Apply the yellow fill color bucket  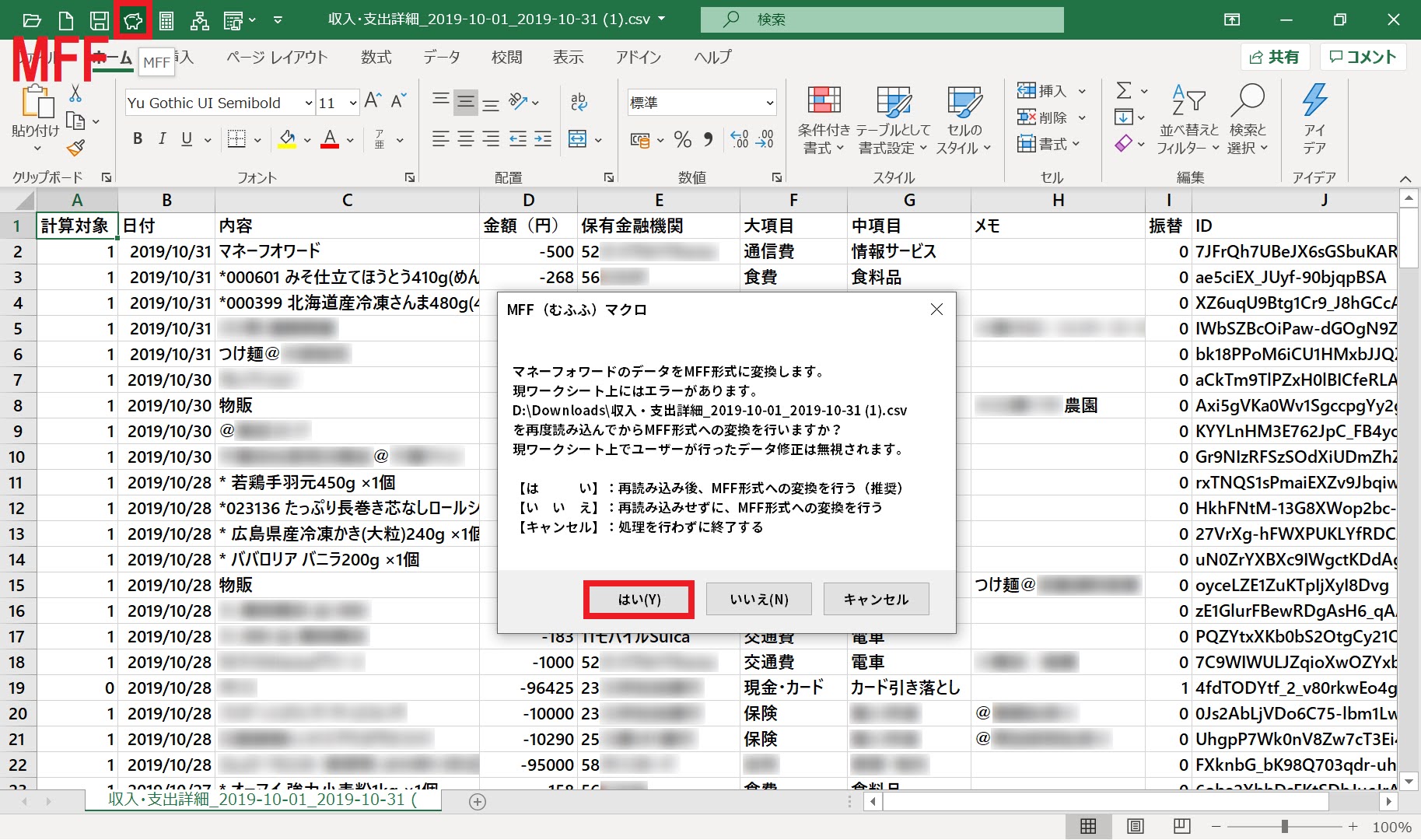(287, 139)
